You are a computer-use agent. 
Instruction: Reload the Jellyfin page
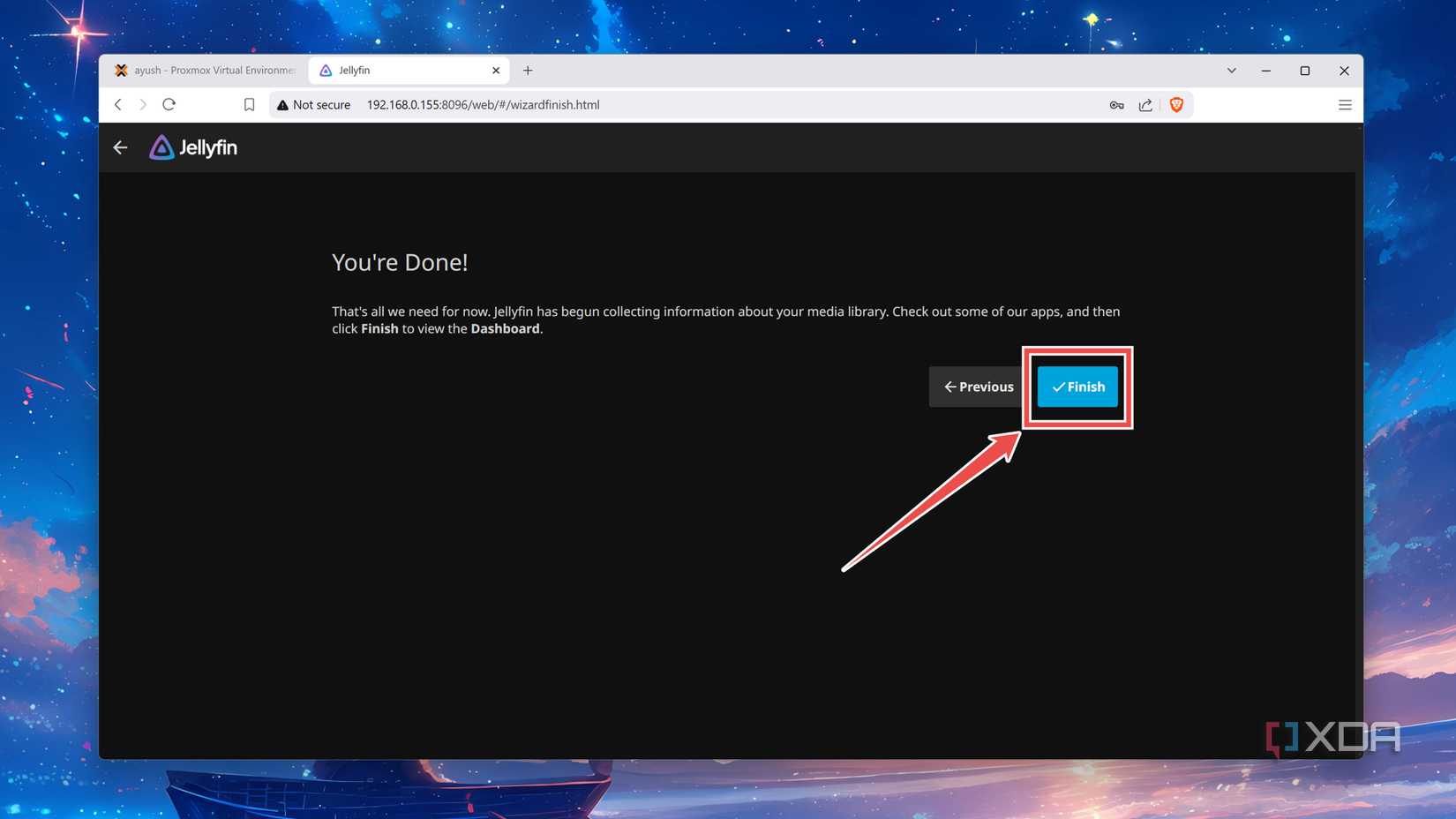pos(169,104)
